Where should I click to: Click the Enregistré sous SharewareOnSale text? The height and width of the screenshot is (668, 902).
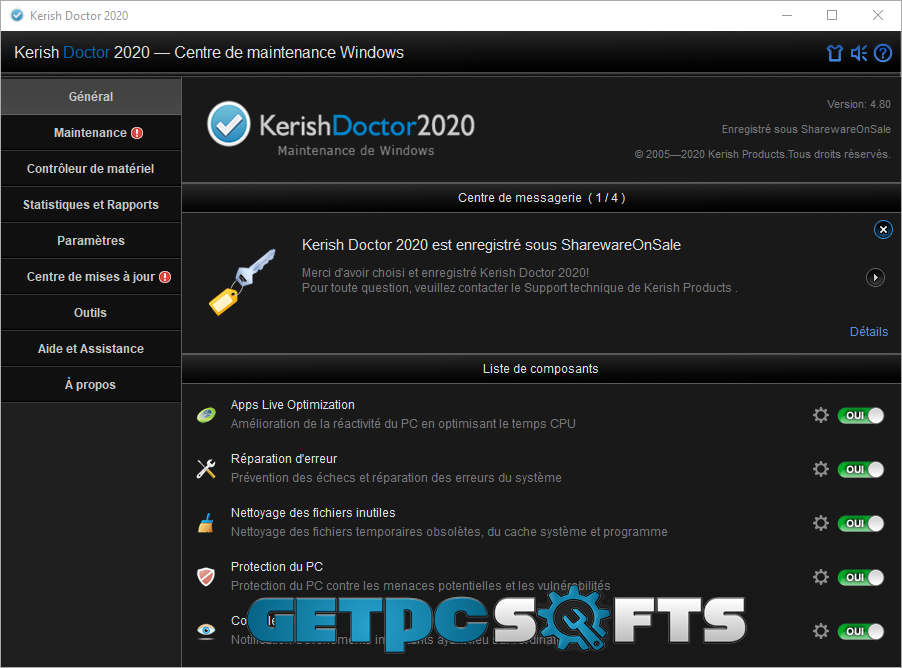click(806, 129)
